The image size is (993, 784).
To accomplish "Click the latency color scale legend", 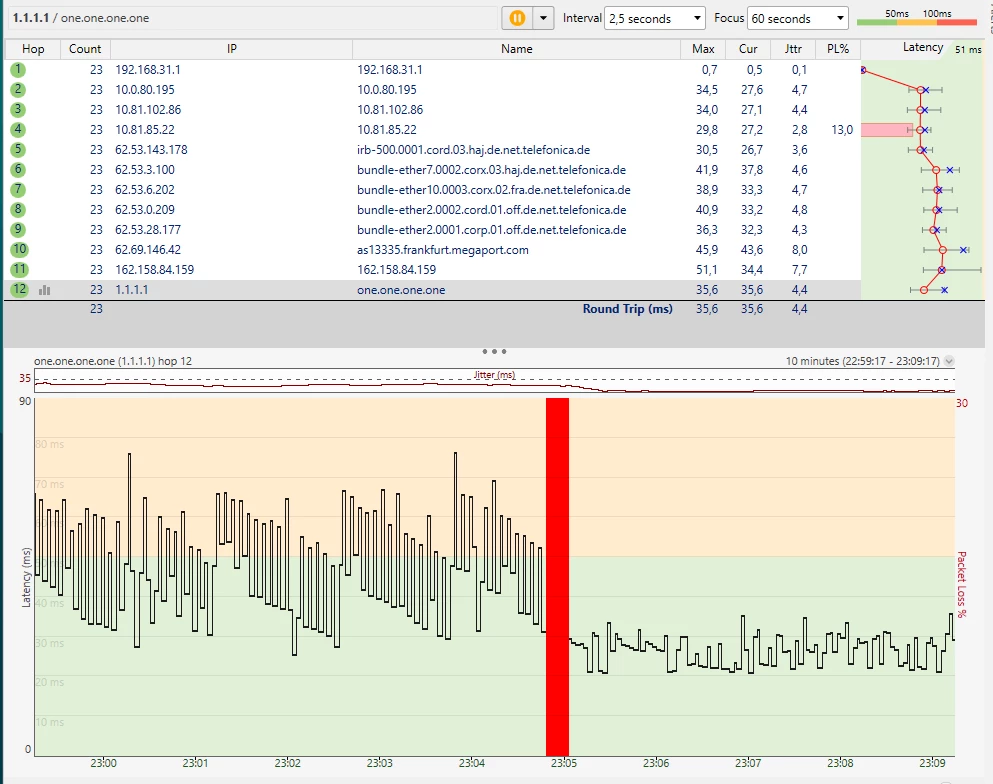I will point(917,19).
